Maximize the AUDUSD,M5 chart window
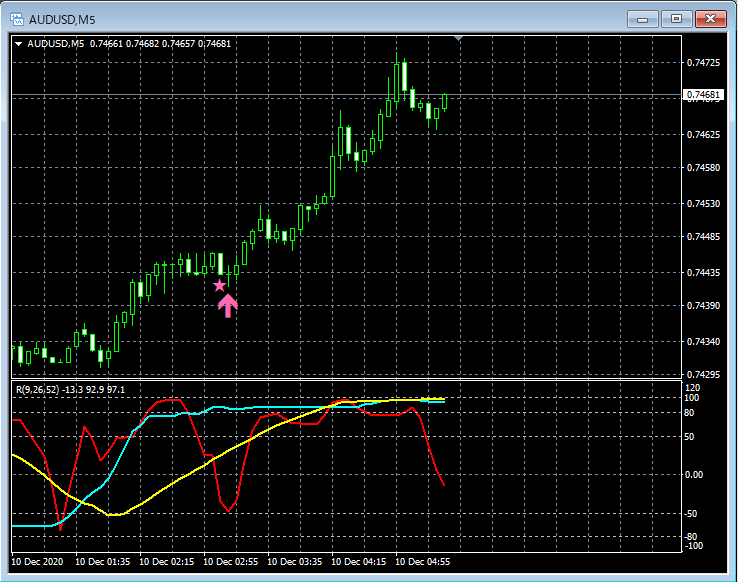 pyautogui.click(x=677, y=18)
